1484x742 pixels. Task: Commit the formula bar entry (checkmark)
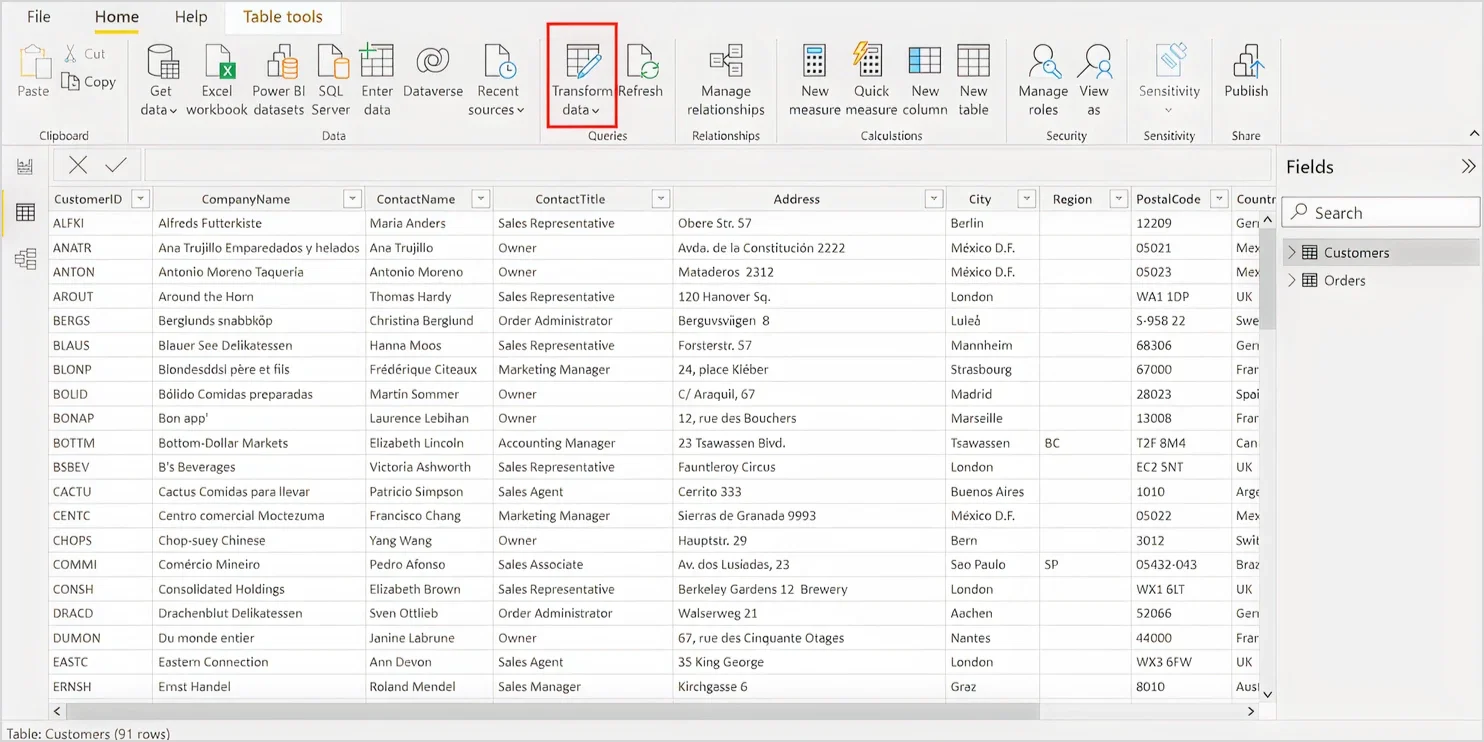[x=116, y=165]
